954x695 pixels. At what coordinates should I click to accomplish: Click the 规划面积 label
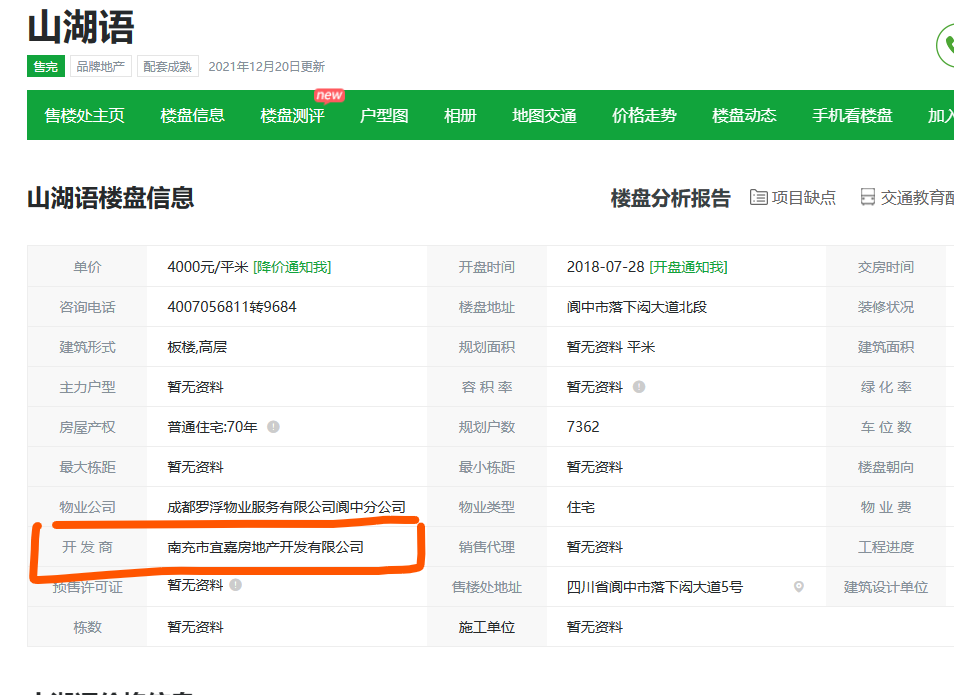coord(487,347)
